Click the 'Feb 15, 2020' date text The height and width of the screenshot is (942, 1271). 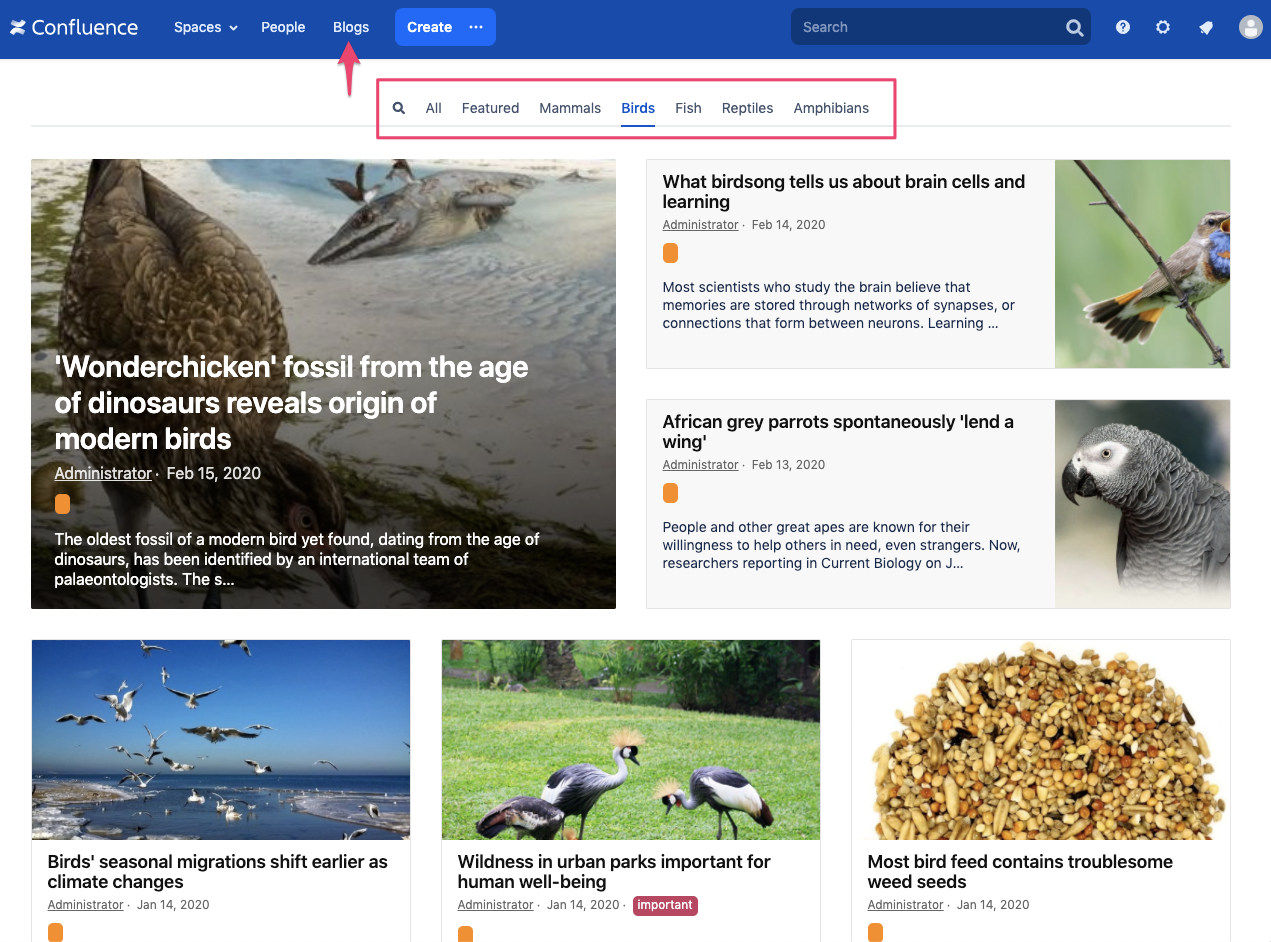tap(213, 473)
